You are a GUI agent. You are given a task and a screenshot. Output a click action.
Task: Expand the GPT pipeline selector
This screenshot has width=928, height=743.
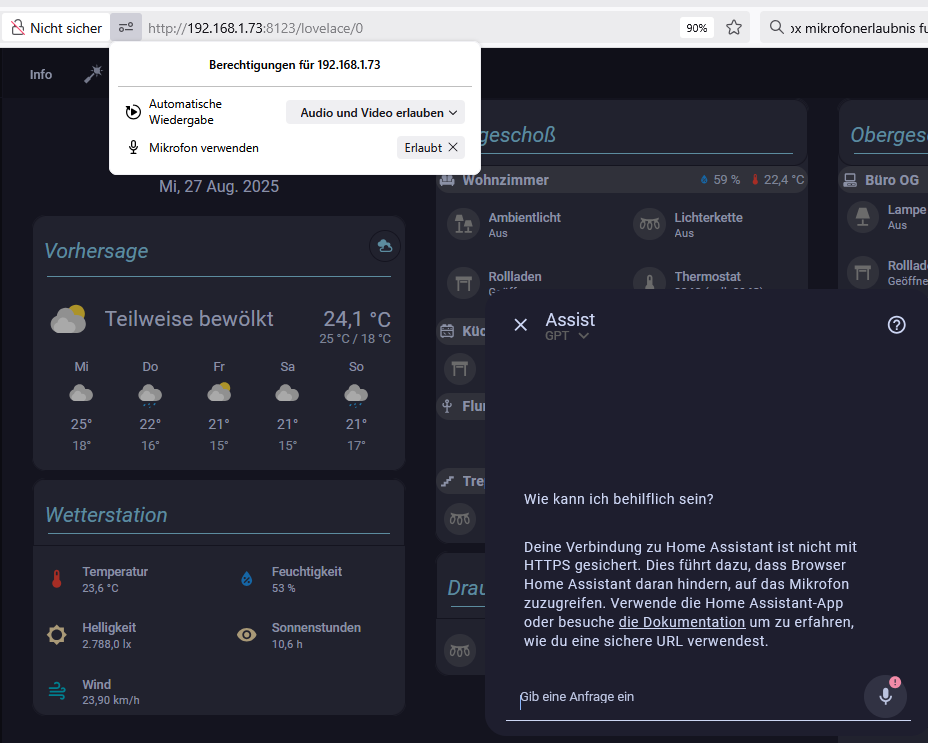coord(566,336)
